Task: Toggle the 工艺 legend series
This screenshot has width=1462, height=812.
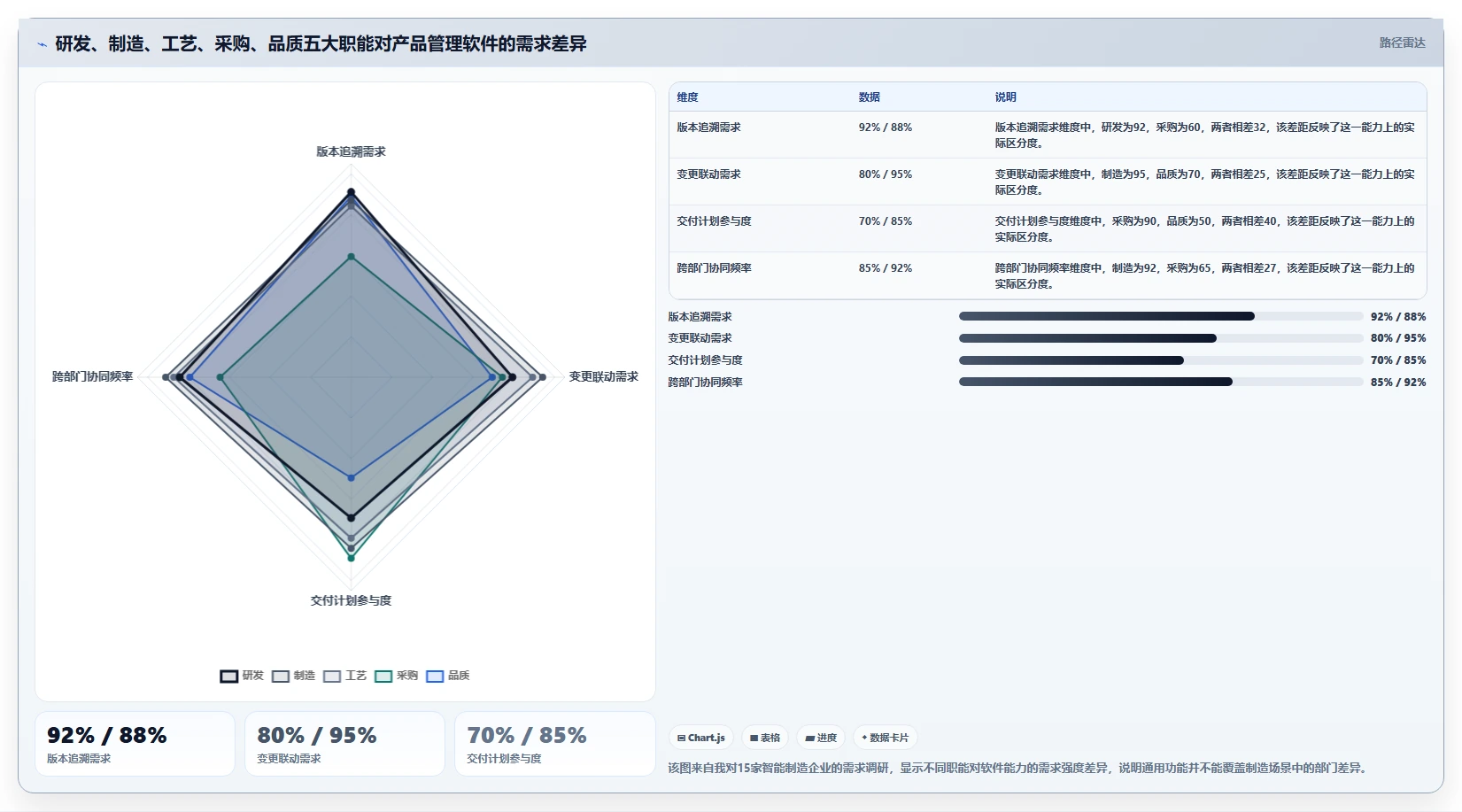Action: 344,676
